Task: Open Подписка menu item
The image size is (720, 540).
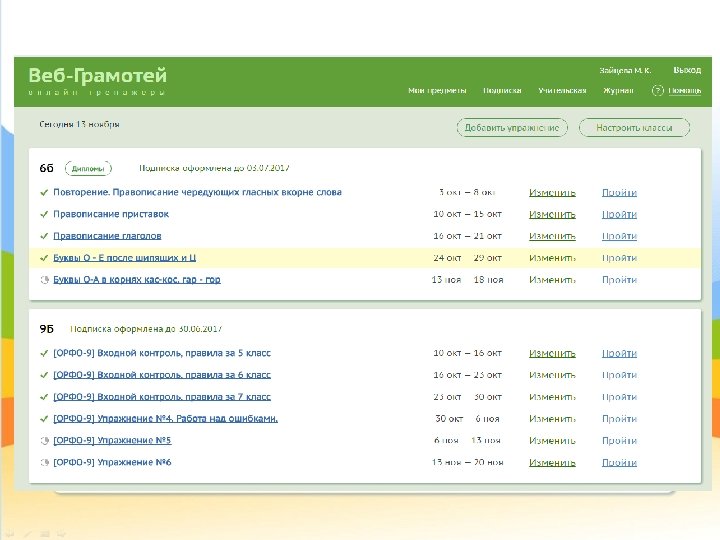Action: tap(502, 90)
